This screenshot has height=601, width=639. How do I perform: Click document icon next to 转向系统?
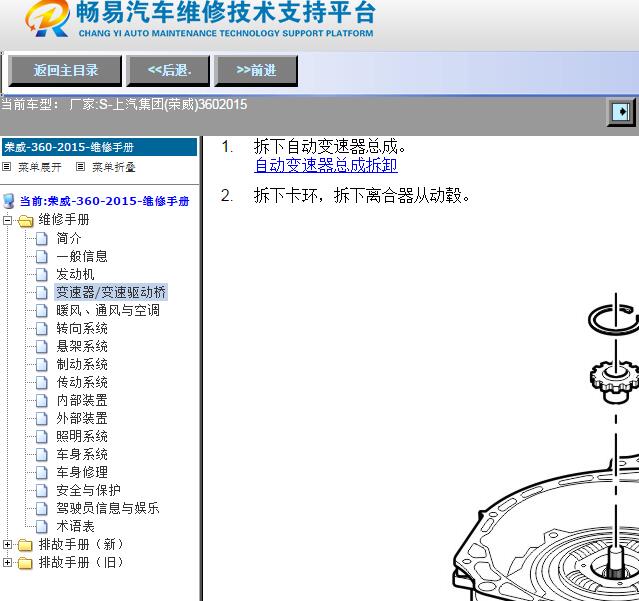click(42, 329)
